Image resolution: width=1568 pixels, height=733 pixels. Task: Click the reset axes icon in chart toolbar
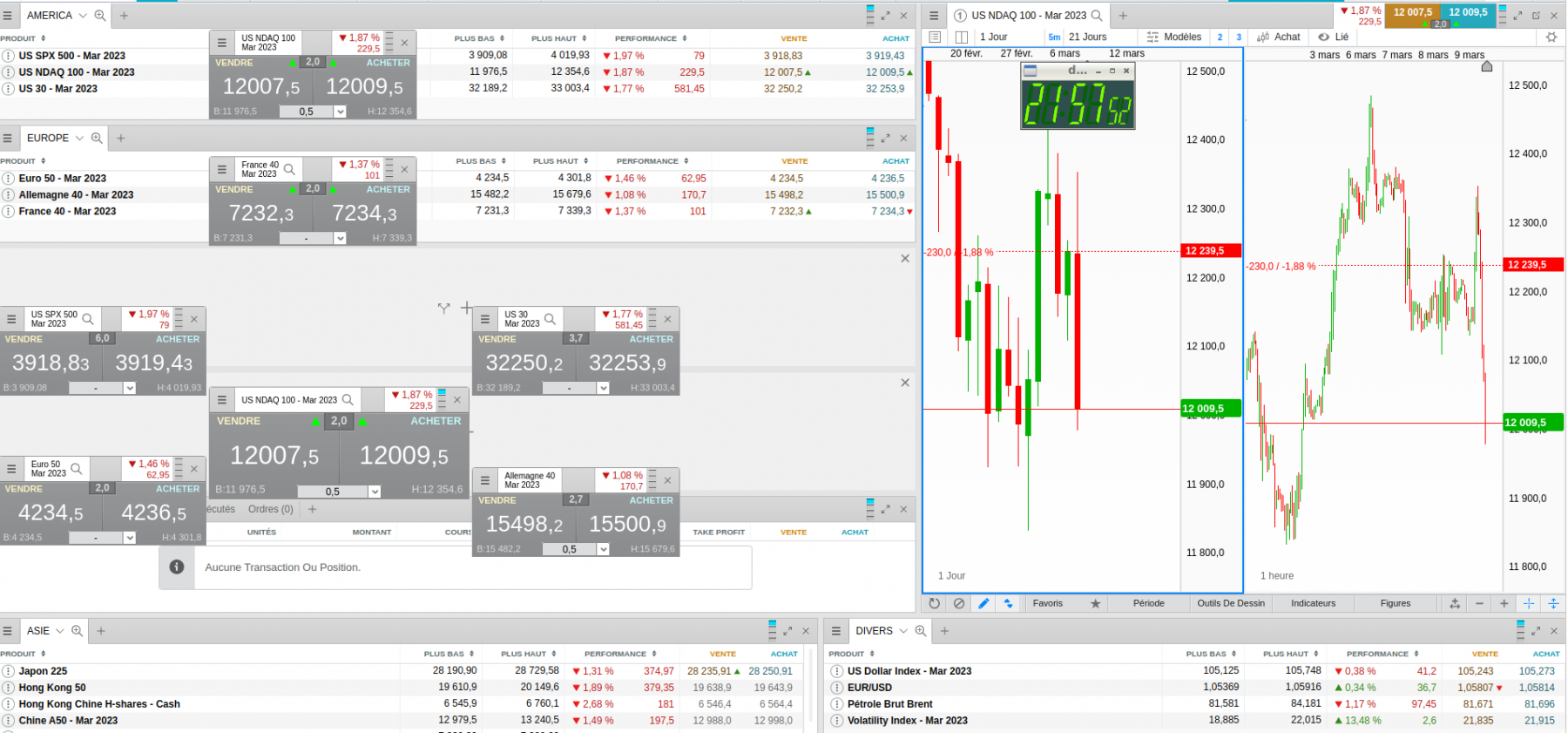tap(1455, 603)
